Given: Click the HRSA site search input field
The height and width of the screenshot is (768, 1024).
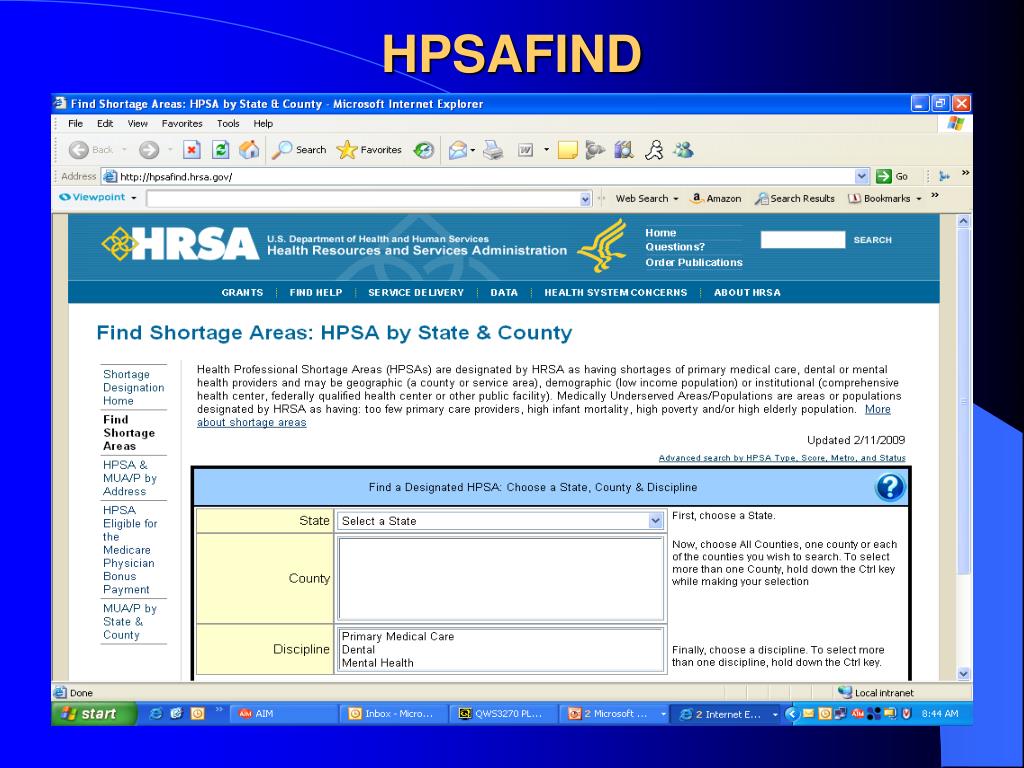Looking at the screenshot, I should pos(803,240).
